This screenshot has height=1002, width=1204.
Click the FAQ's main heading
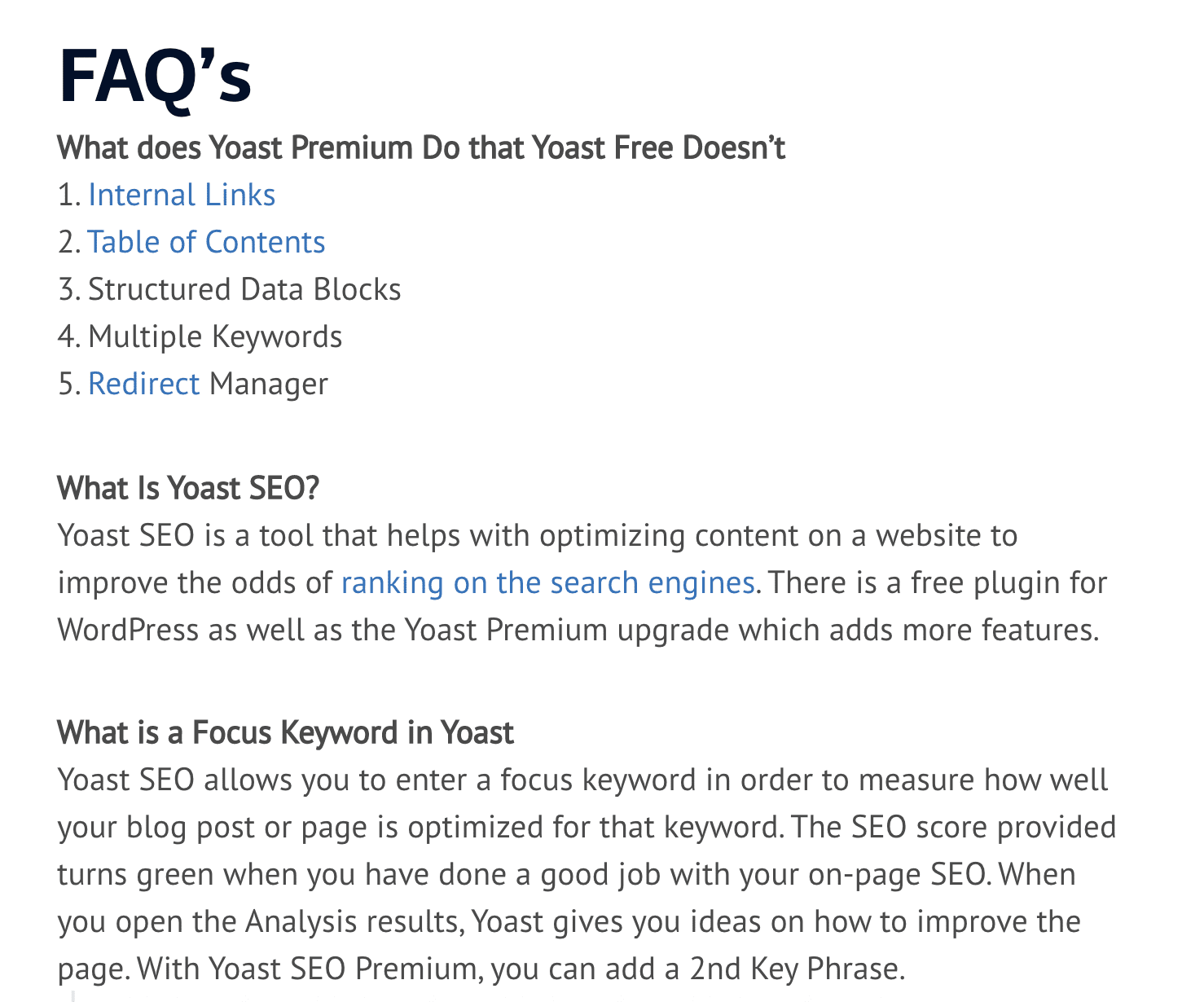pyautogui.click(x=155, y=77)
